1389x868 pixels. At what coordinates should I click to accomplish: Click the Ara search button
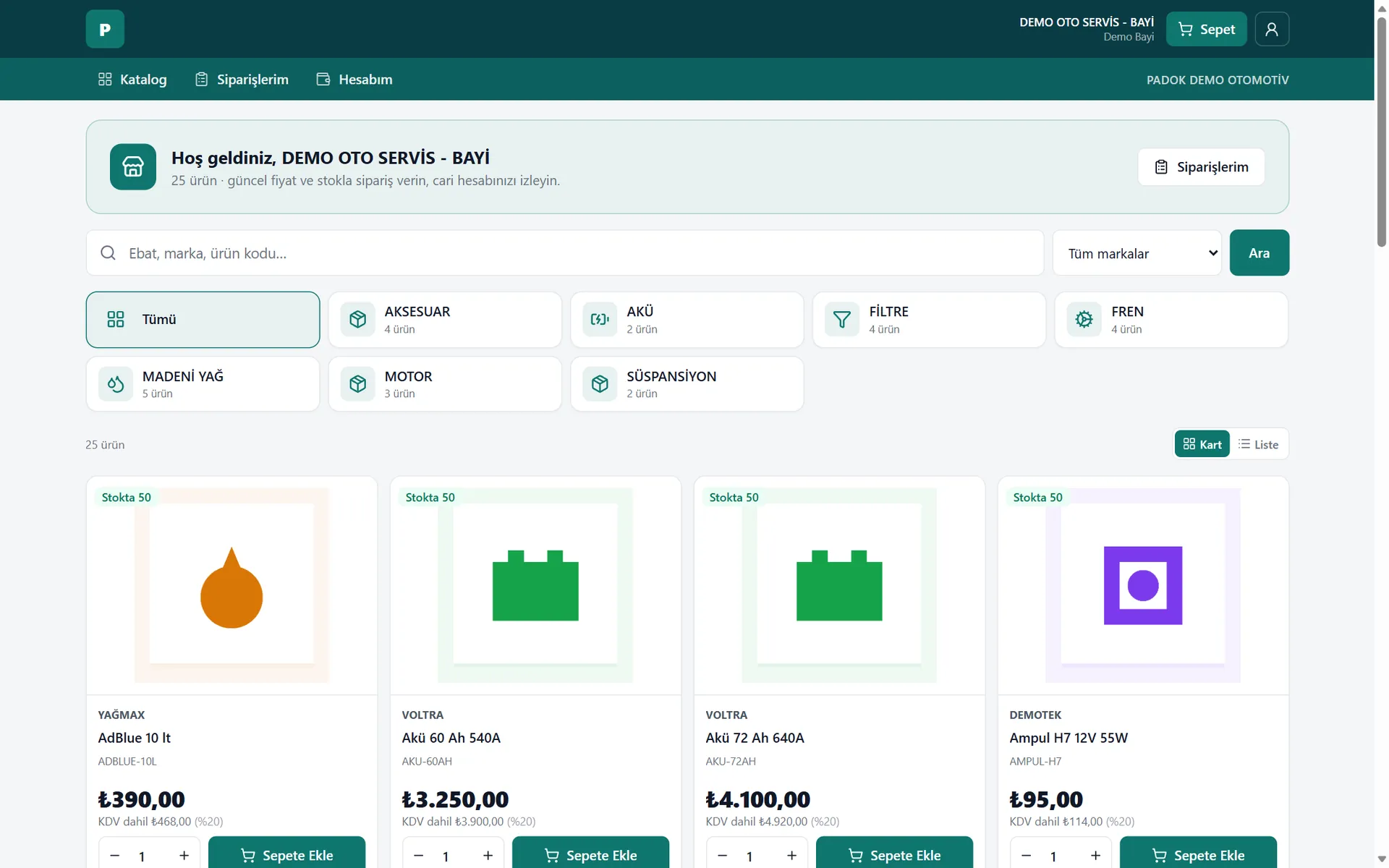(x=1259, y=253)
